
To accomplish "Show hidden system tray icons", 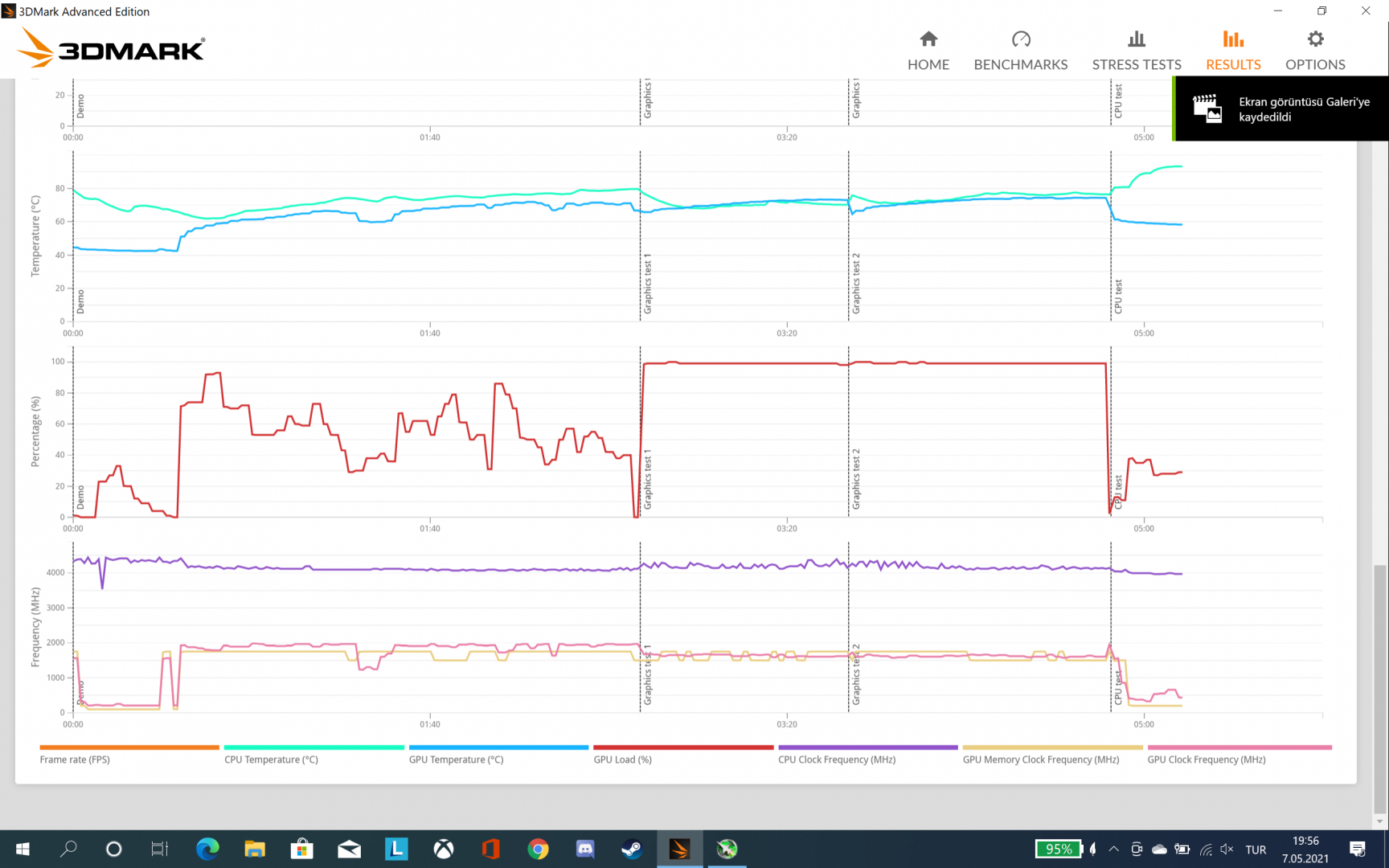I will pos(1113,849).
